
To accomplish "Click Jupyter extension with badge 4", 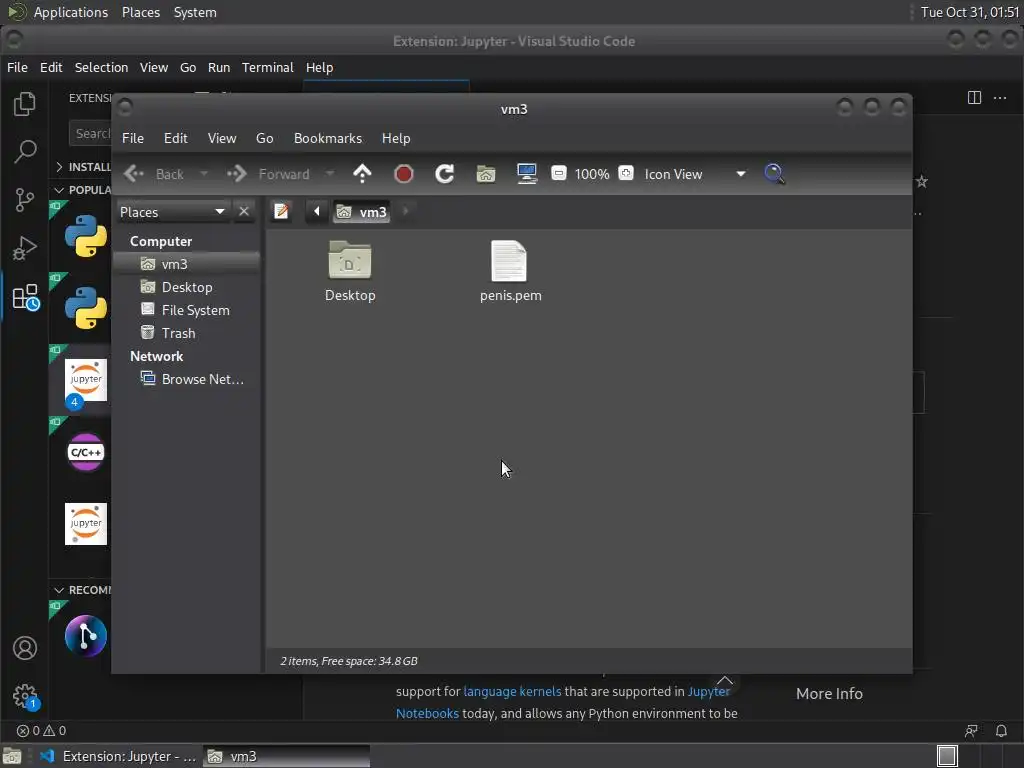I will [86, 381].
